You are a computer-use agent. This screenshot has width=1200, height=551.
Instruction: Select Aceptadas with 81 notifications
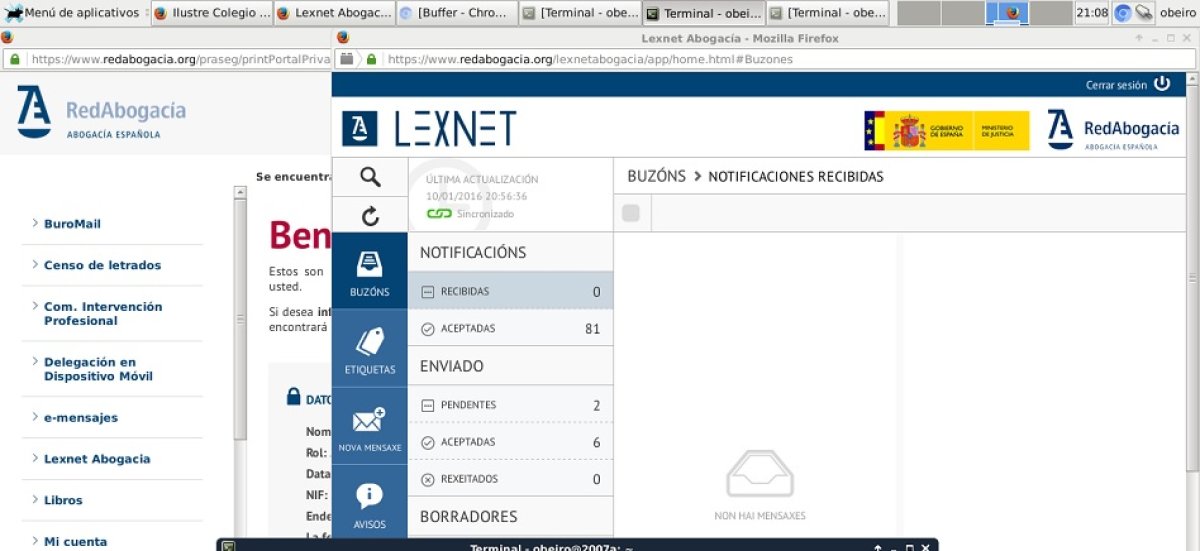pyautogui.click(x=510, y=328)
